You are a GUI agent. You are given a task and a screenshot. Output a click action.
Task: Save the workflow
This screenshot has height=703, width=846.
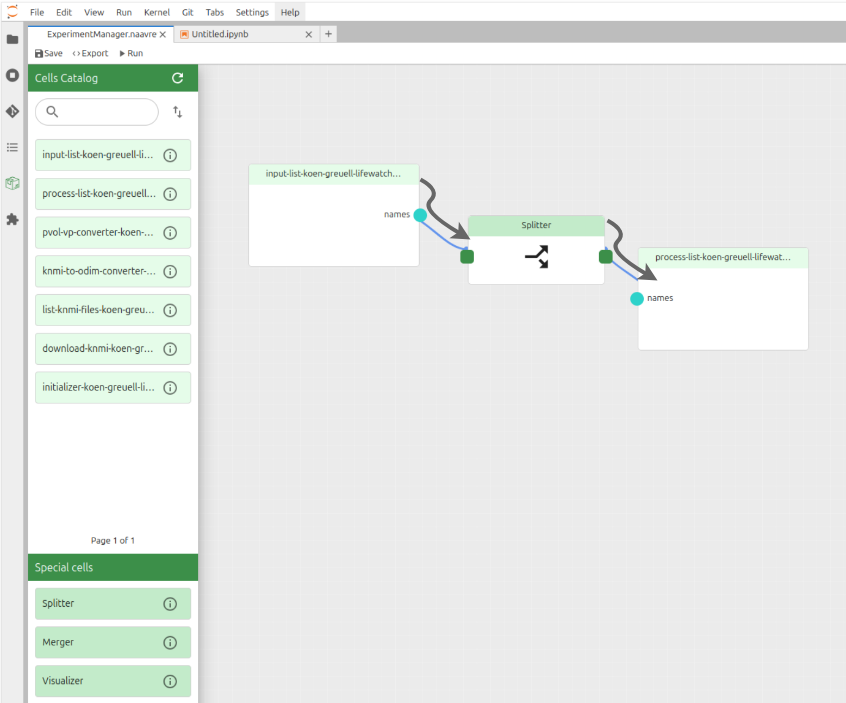[49, 53]
